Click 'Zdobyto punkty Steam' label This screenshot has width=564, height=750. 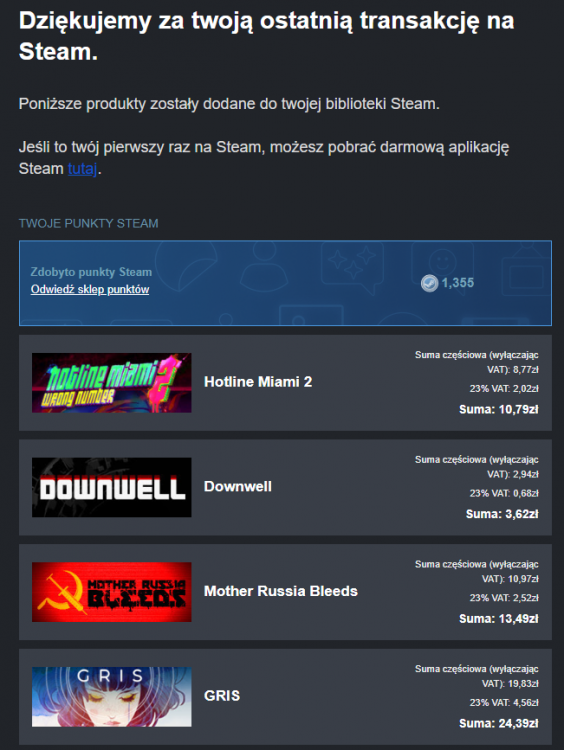click(x=91, y=272)
